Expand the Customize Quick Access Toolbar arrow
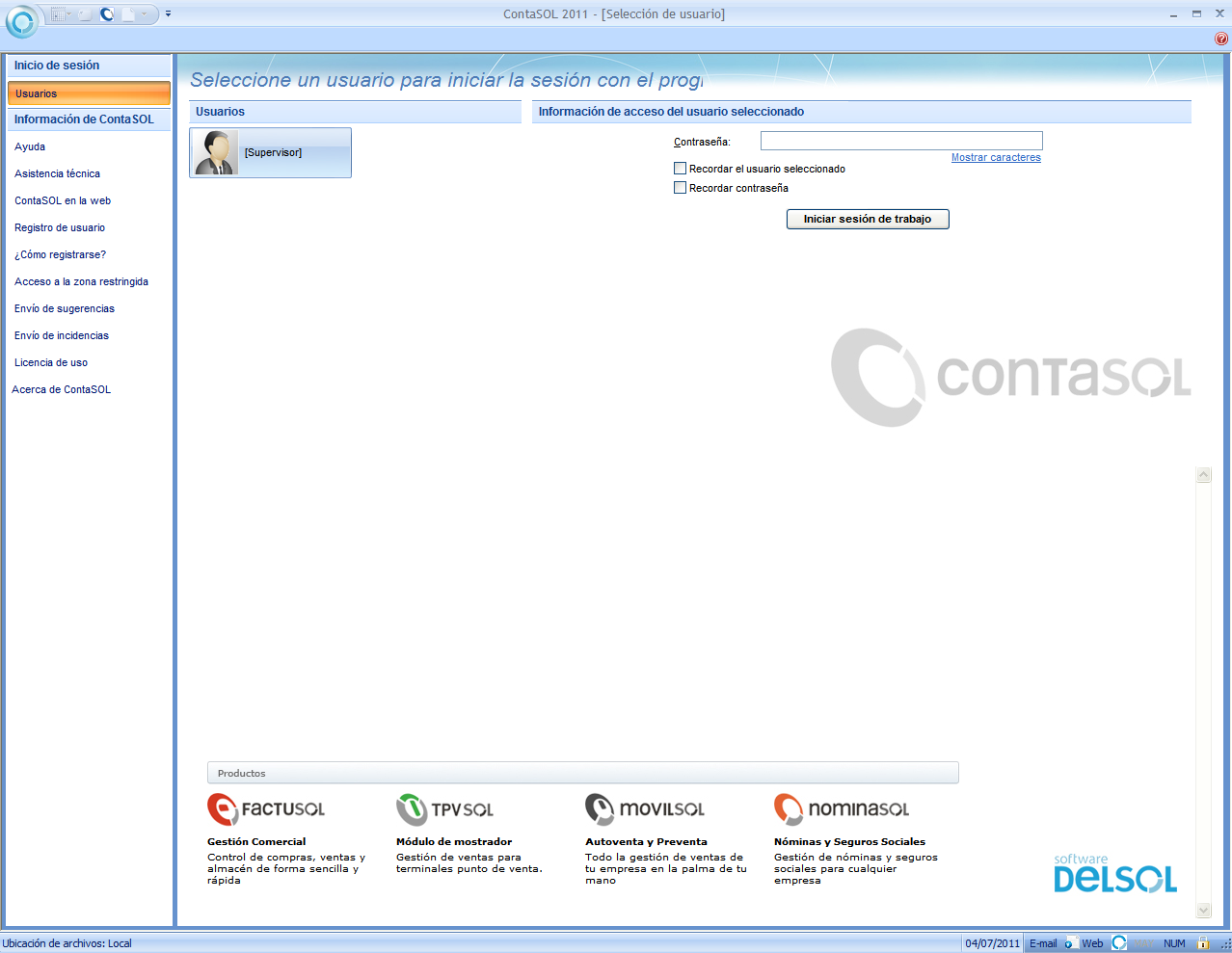 click(168, 14)
